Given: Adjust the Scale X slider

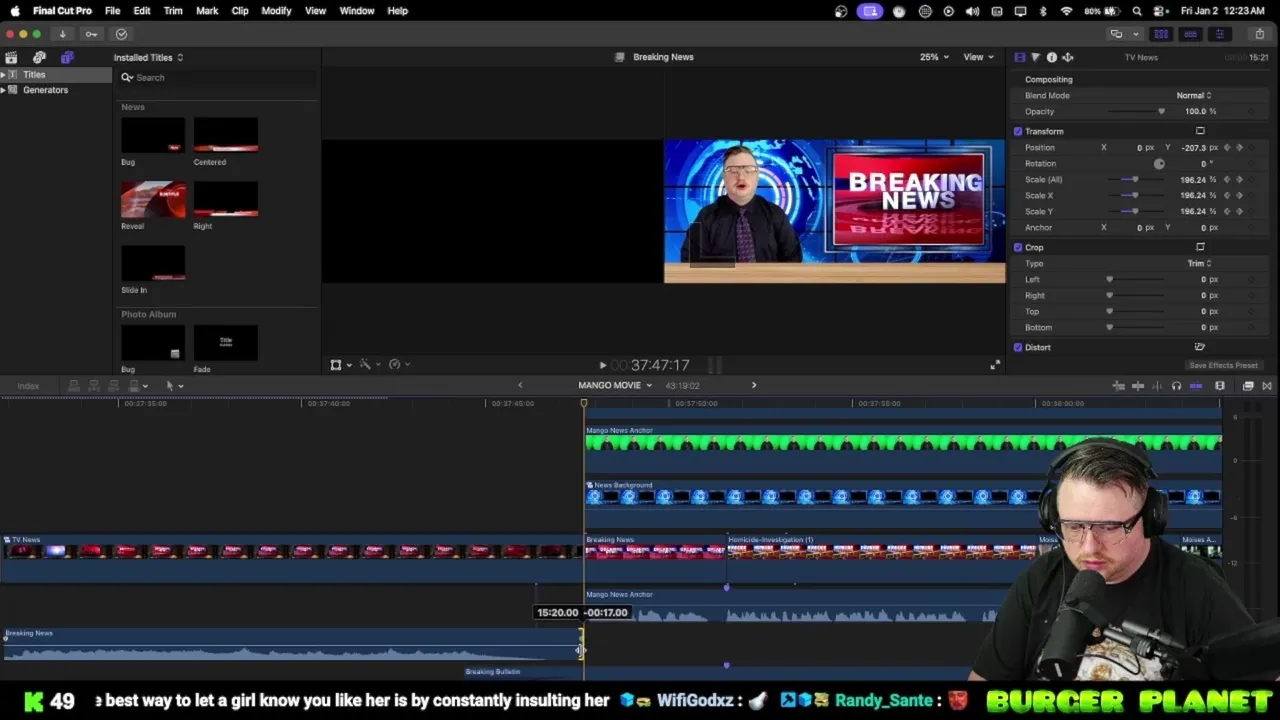Looking at the screenshot, I should (1135, 195).
